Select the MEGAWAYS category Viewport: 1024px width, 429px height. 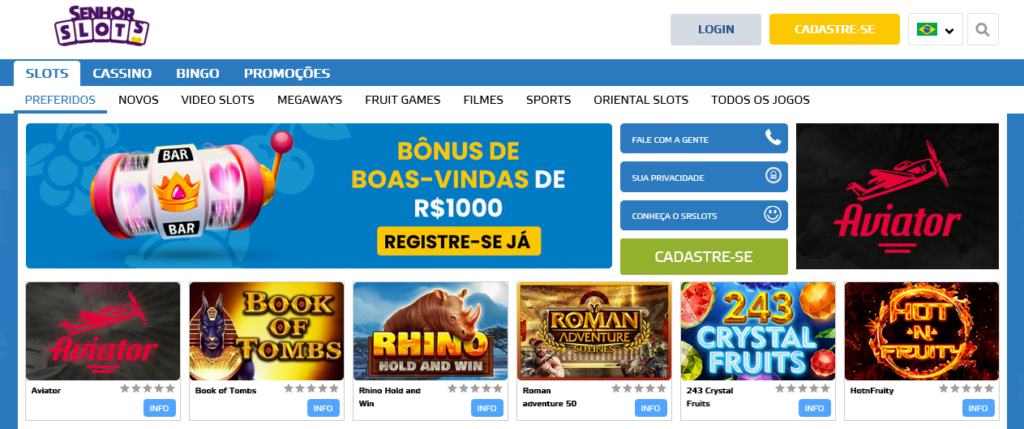point(310,100)
